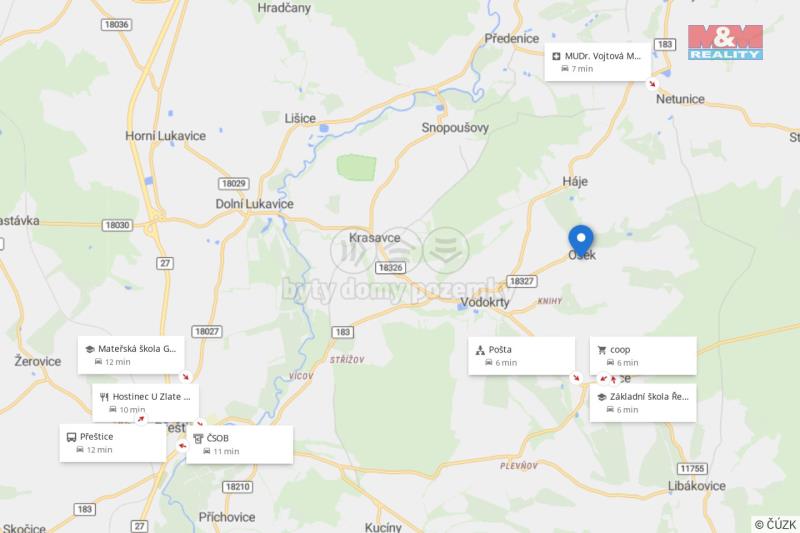Click the Vodokrty village label
Viewport: 800px width, 533px height.
pos(485,302)
